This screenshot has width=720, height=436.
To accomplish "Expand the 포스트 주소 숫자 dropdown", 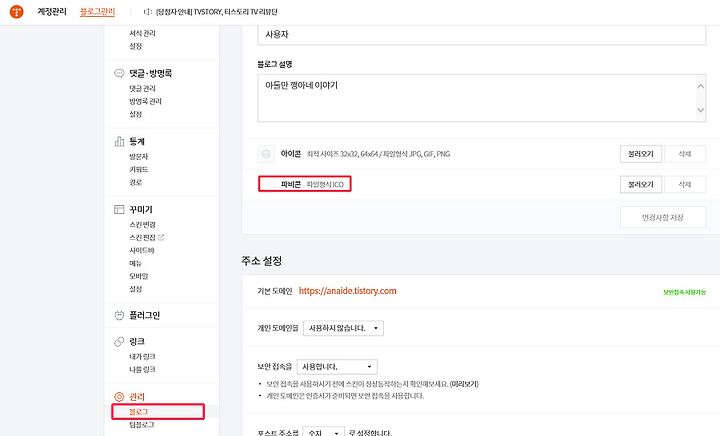I will 324,432.
